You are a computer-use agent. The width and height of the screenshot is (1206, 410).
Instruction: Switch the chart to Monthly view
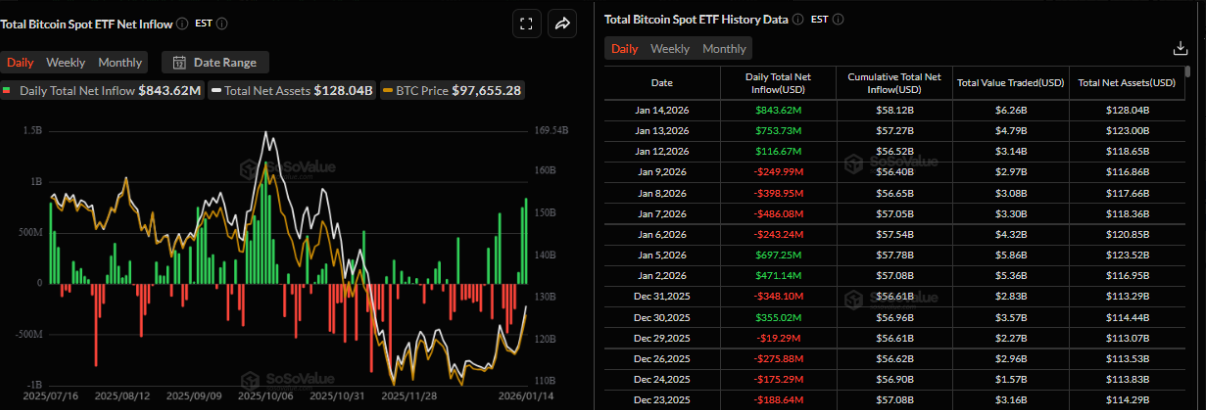click(120, 62)
